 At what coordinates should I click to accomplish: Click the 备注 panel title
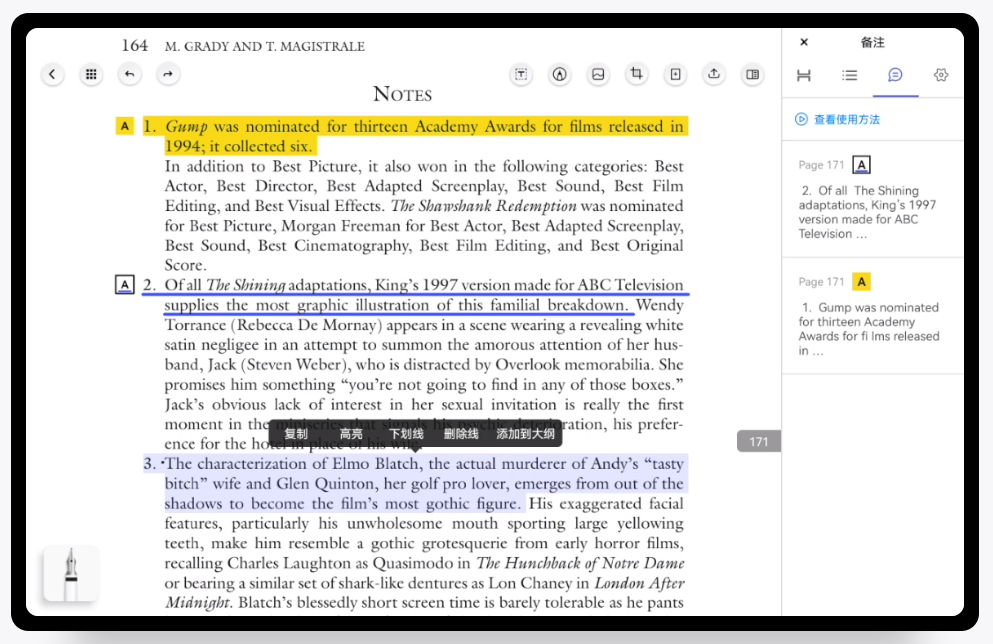coord(872,42)
